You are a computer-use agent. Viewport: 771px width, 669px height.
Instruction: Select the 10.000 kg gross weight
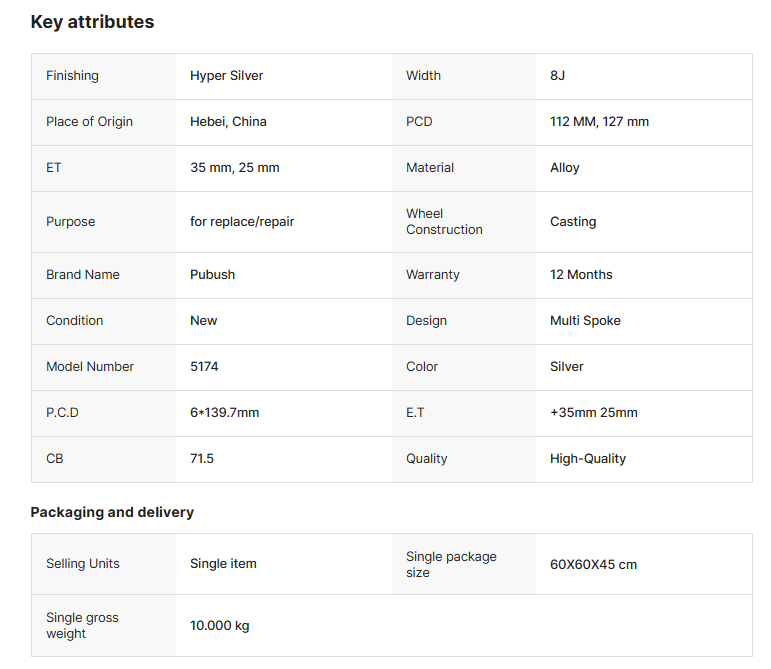tap(219, 626)
